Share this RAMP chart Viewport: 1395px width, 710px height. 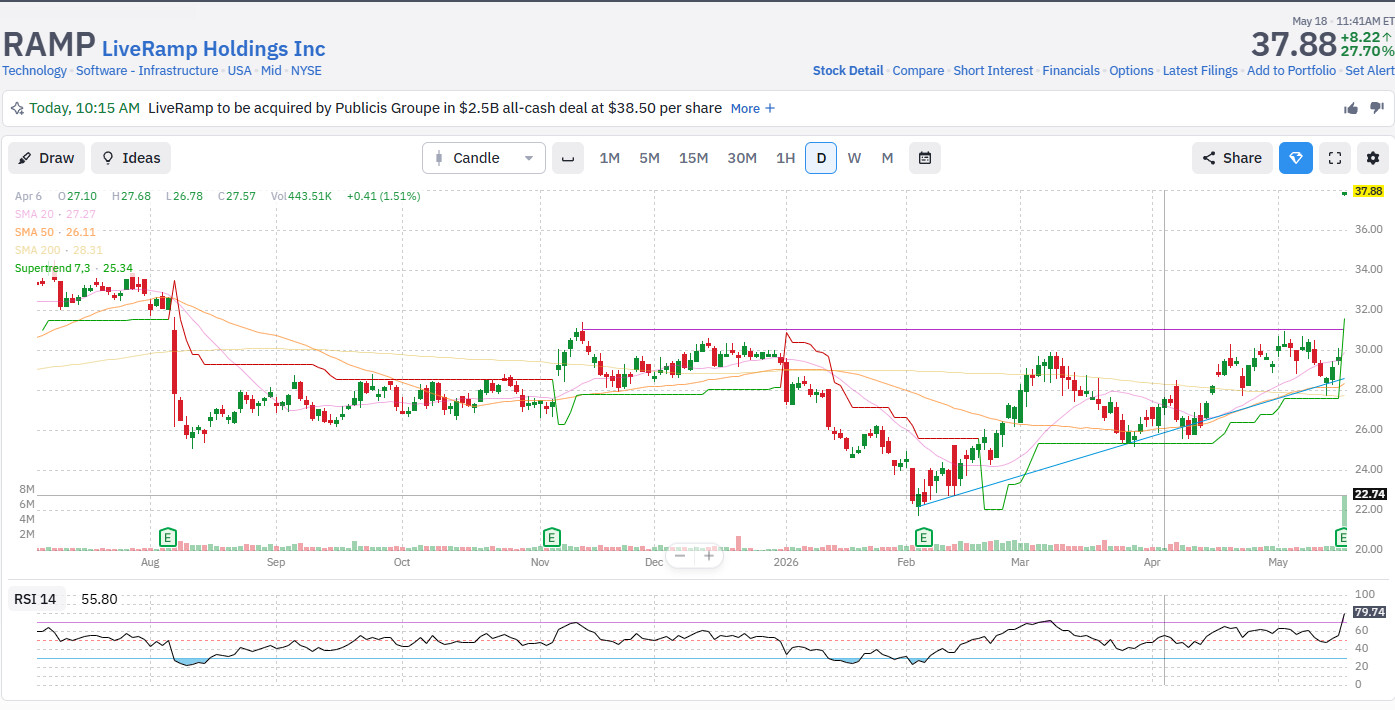point(1232,158)
